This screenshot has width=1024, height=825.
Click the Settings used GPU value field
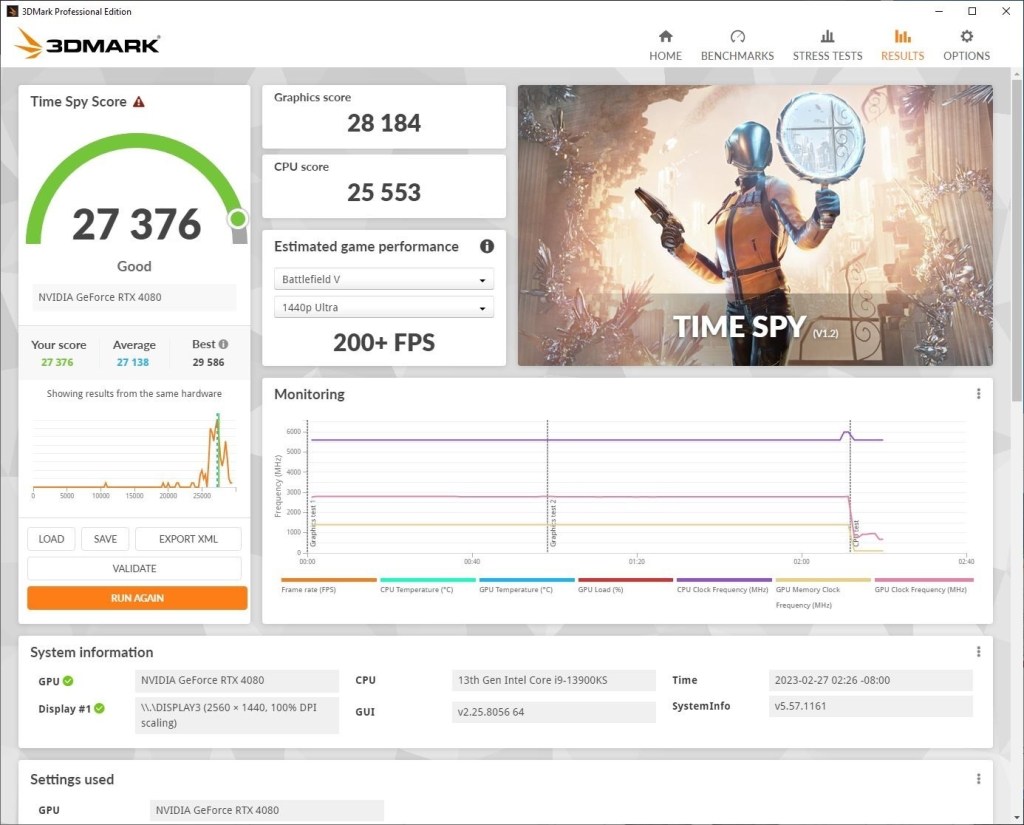click(x=266, y=810)
